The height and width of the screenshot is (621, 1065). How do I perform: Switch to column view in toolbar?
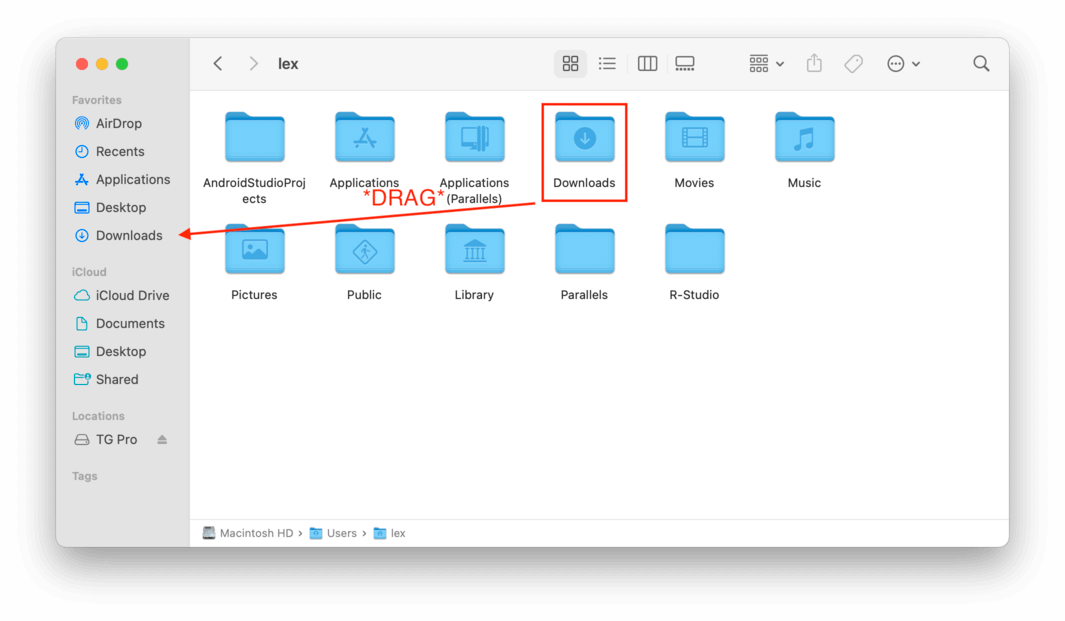click(647, 64)
